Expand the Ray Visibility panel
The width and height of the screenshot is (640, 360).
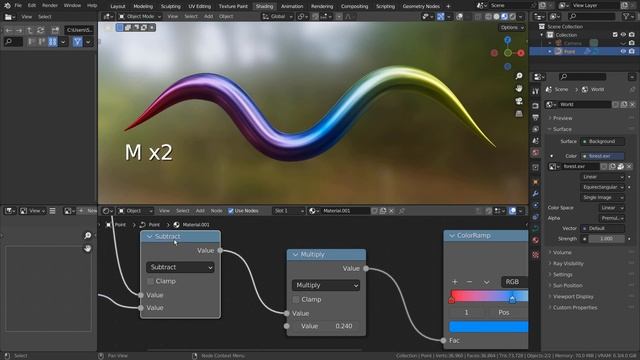(x=568, y=263)
